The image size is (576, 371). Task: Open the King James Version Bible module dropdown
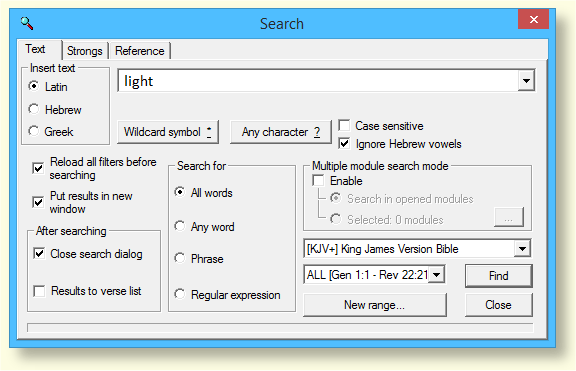522,249
